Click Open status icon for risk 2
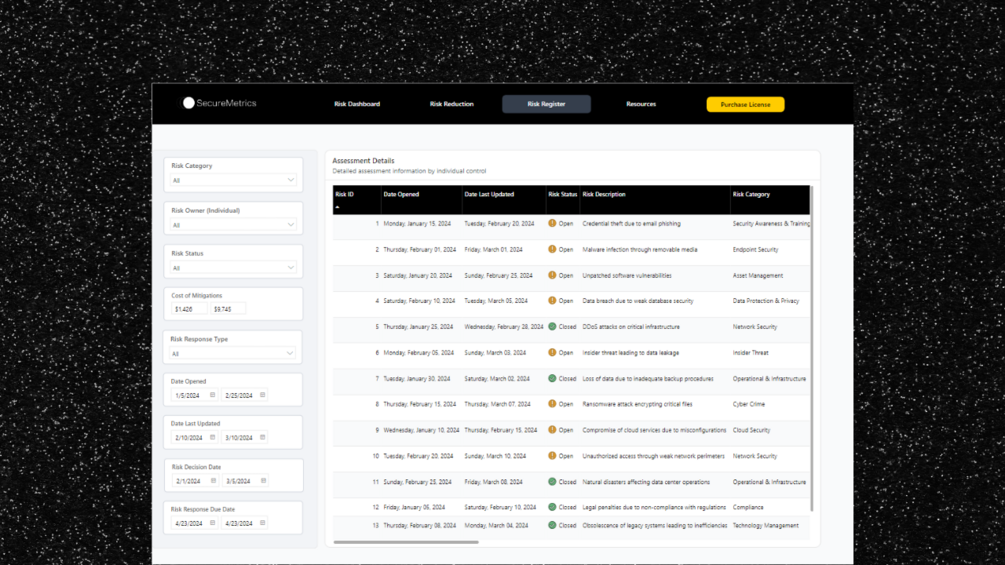Screen dimensions: 1005x565 coord(552,249)
